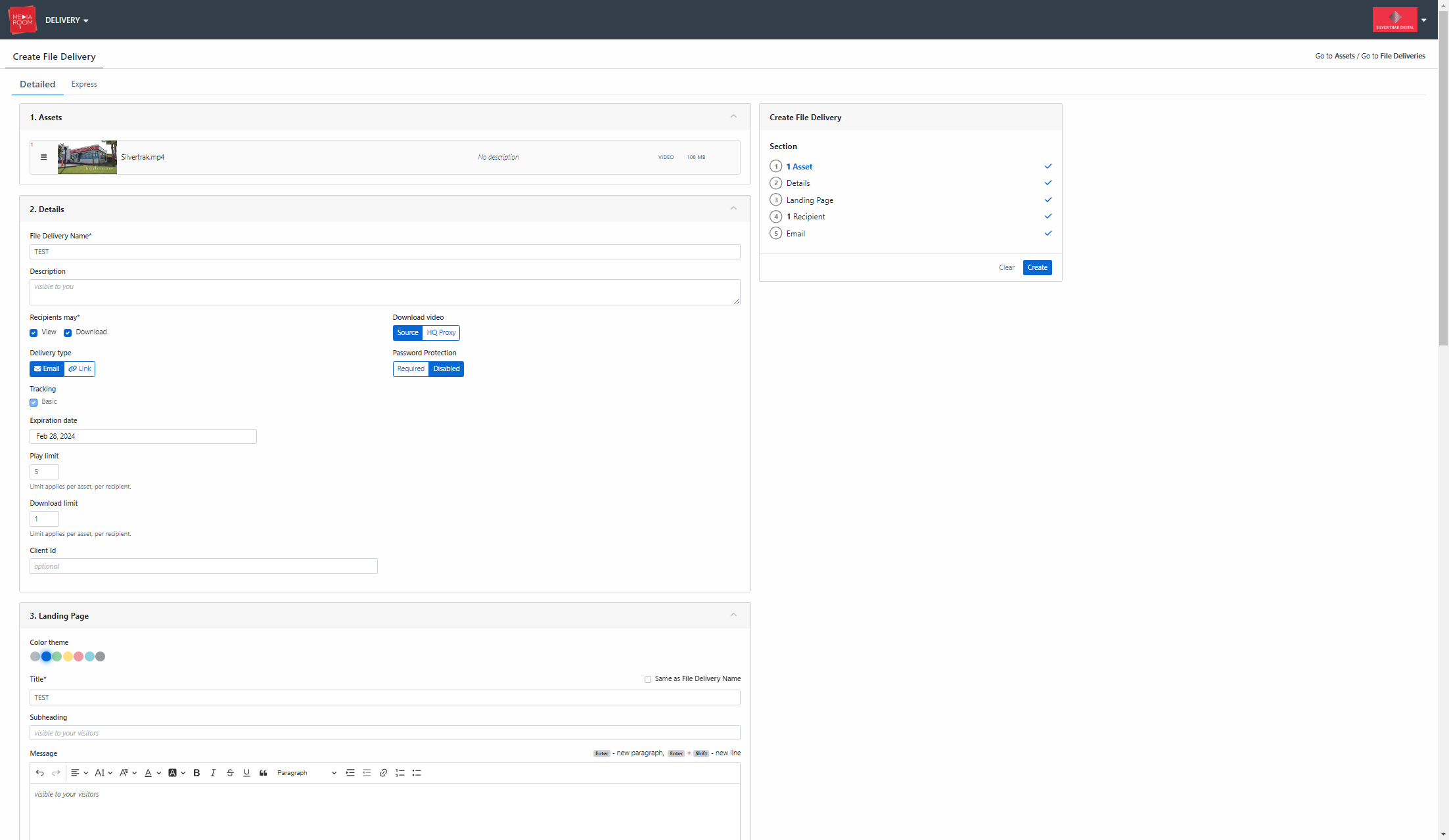This screenshot has width=1449, height=840.
Task: Open font size dropdown in editor
Action: [103, 773]
